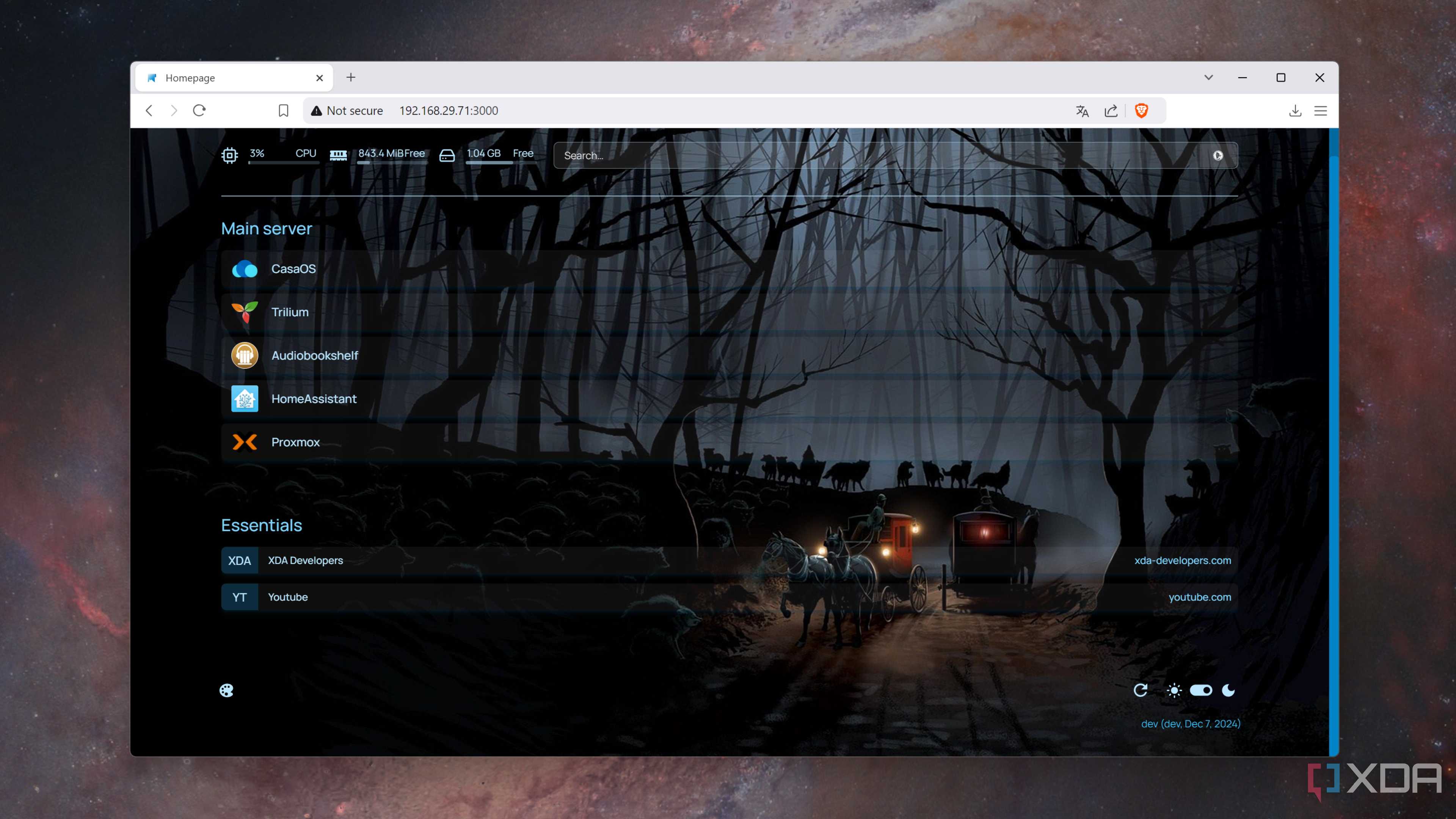This screenshot has width=1456, height=819.
Task: Click the moon dark-mode icon
Action: pos(1228,690)
